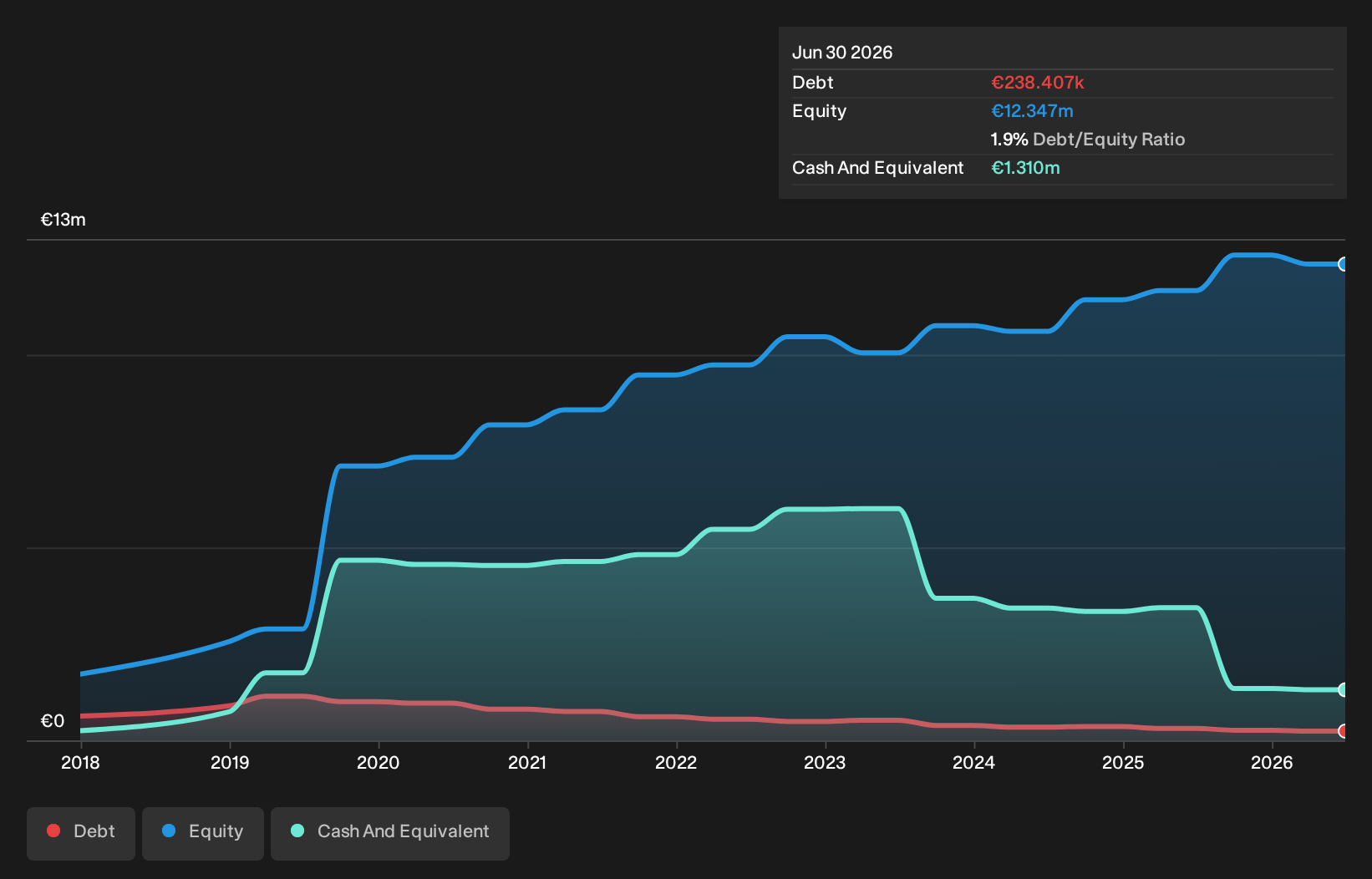Click the 2022 x-axis label
1372x879 pixels.
pyautogui.click(x=676, y=762)
